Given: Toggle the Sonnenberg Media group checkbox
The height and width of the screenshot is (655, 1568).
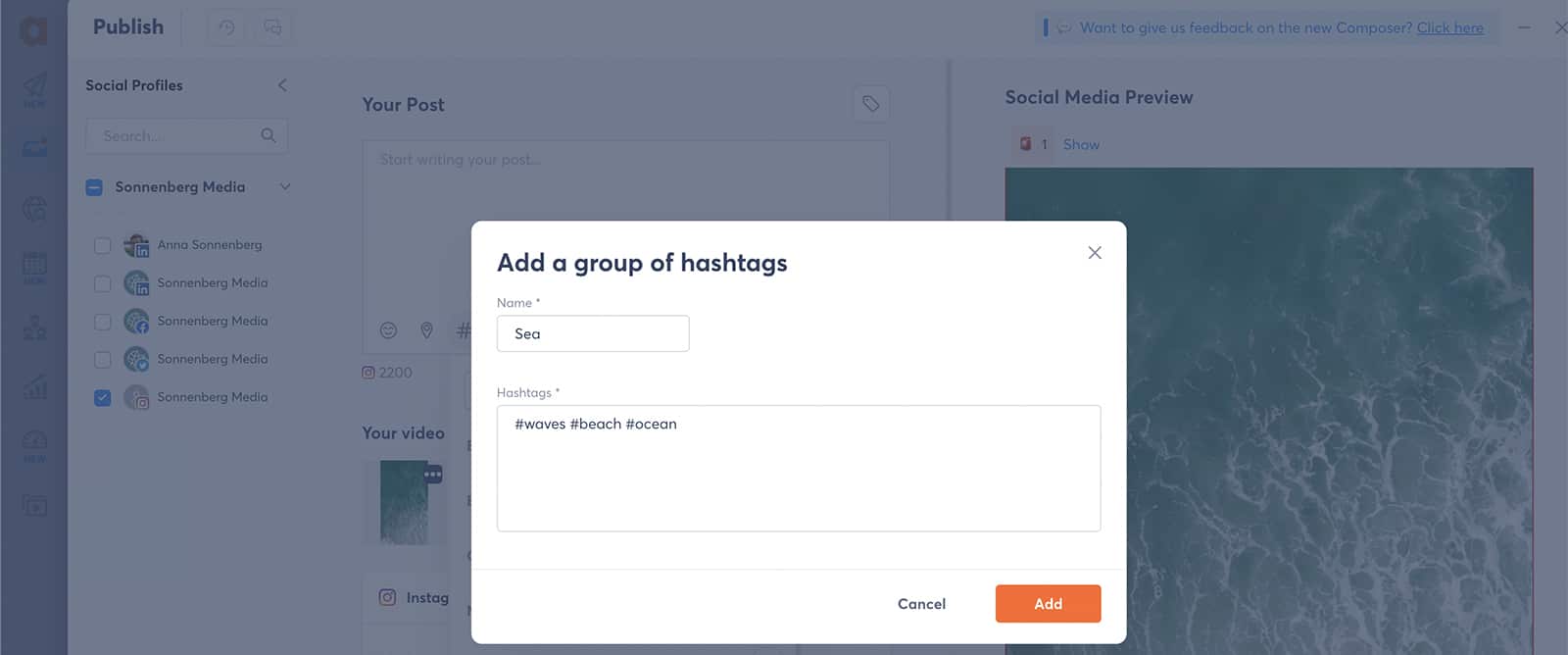Looking at the screenshot, I should click(94, 187).
